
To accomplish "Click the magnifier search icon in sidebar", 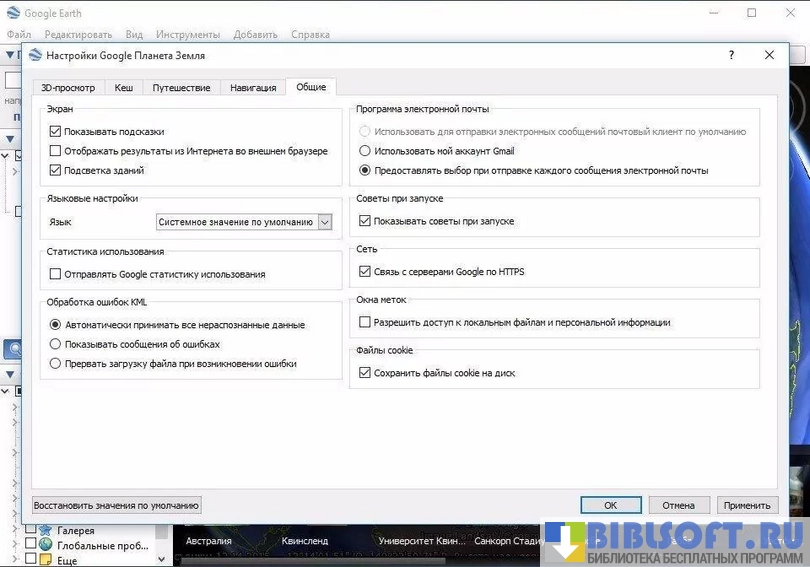I will (14, 349).
